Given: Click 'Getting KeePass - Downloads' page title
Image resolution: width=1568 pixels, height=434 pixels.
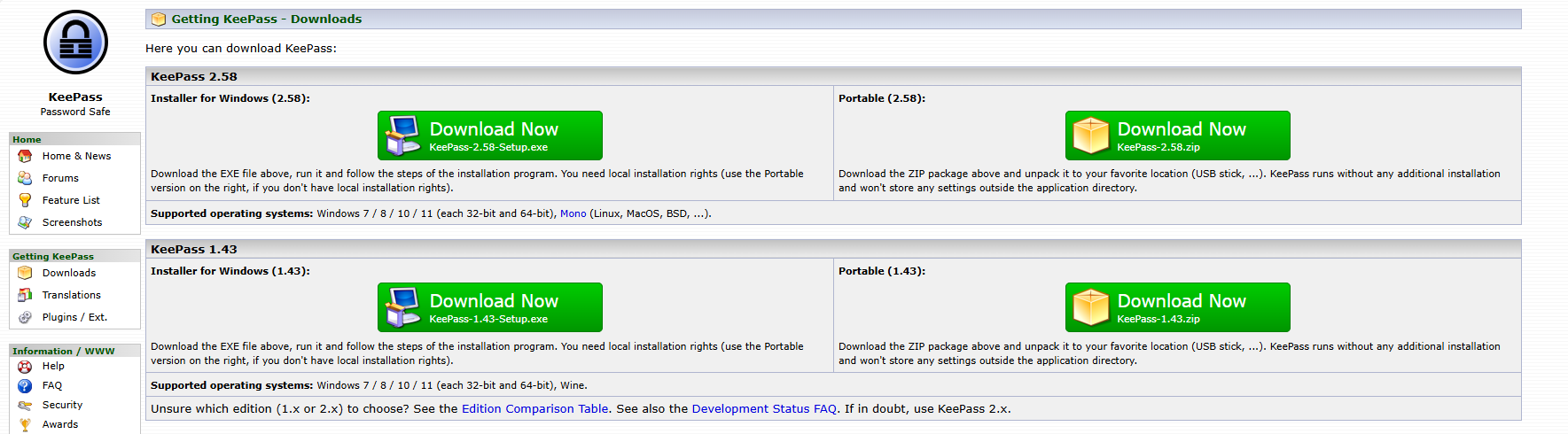Looking at the screenshot, I should [x=267, y=19].
